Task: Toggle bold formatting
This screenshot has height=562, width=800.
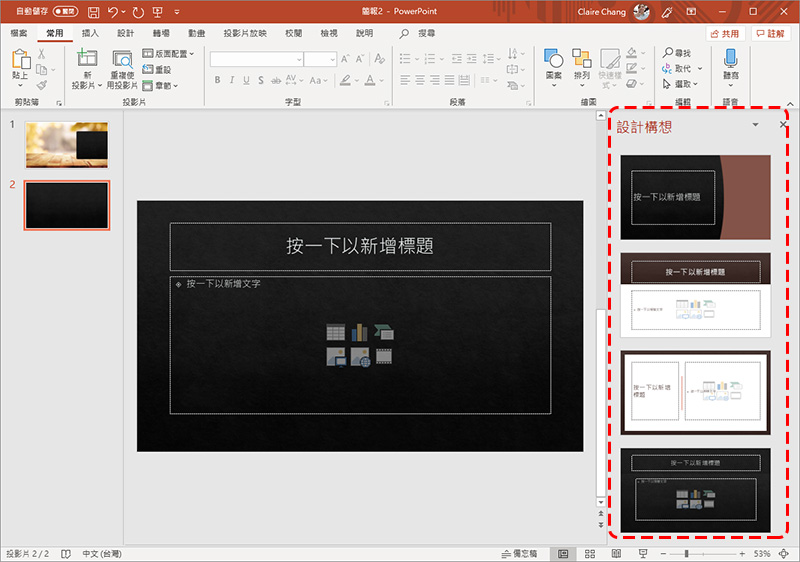Action: (x=217, y=80)
